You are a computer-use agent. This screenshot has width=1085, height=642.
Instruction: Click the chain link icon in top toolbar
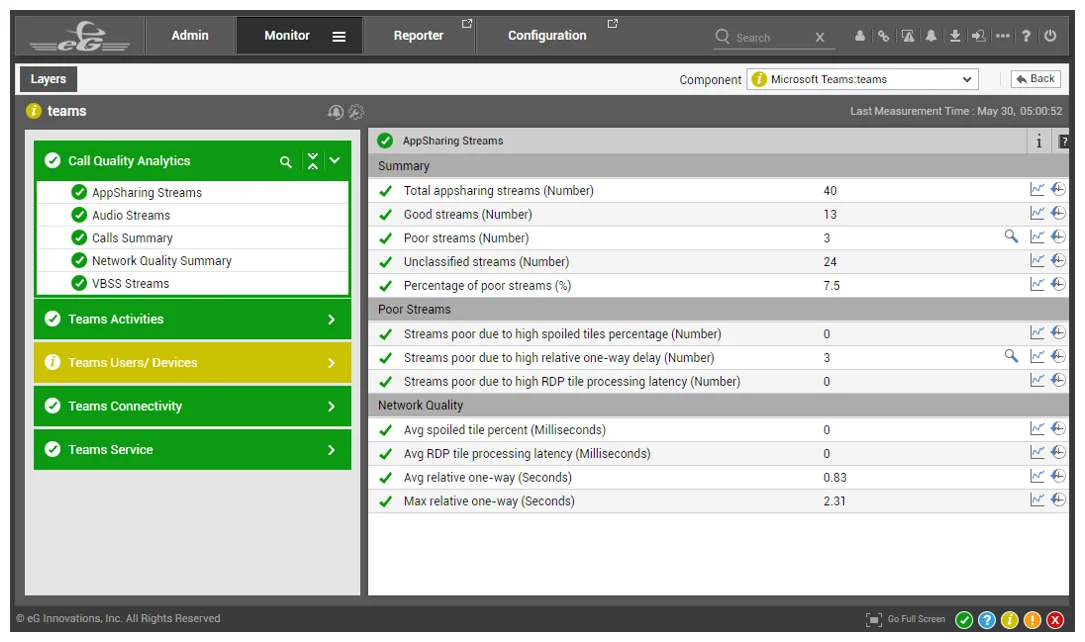(x=884, y=36)
